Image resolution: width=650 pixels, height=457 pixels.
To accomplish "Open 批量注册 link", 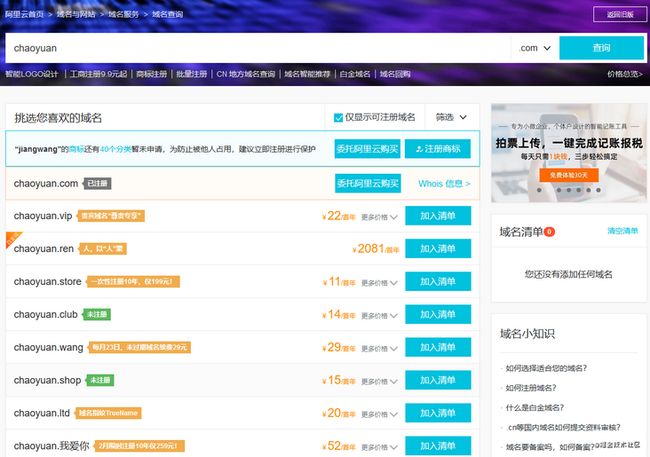I will (192, 74).
